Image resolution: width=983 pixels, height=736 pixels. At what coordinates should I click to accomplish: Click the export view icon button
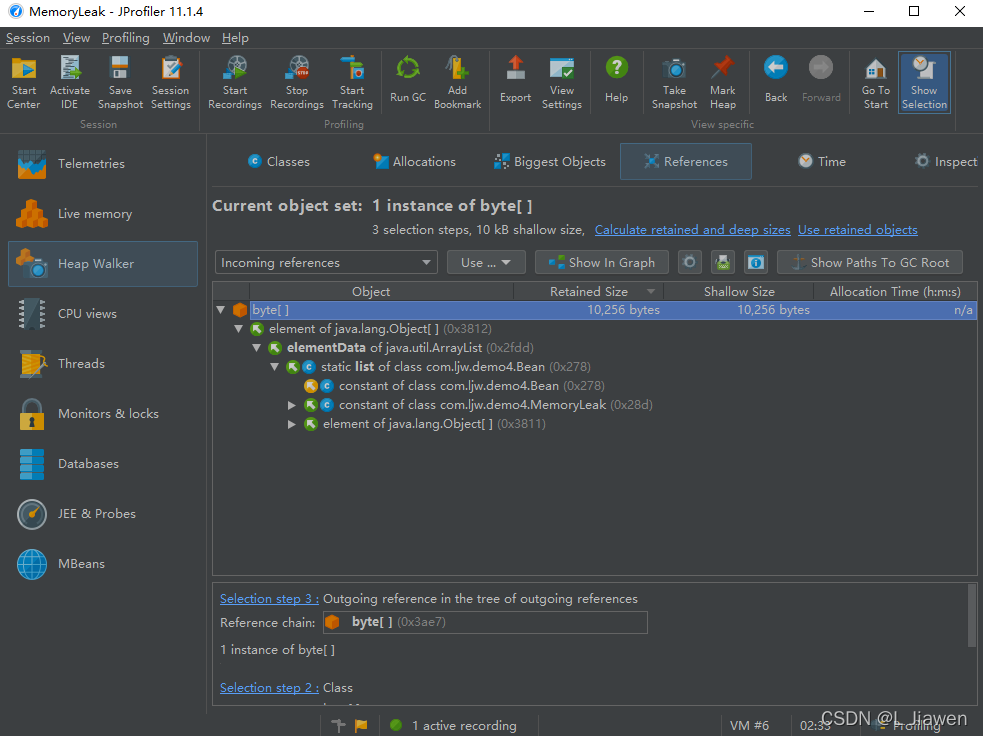click(723, 263)
